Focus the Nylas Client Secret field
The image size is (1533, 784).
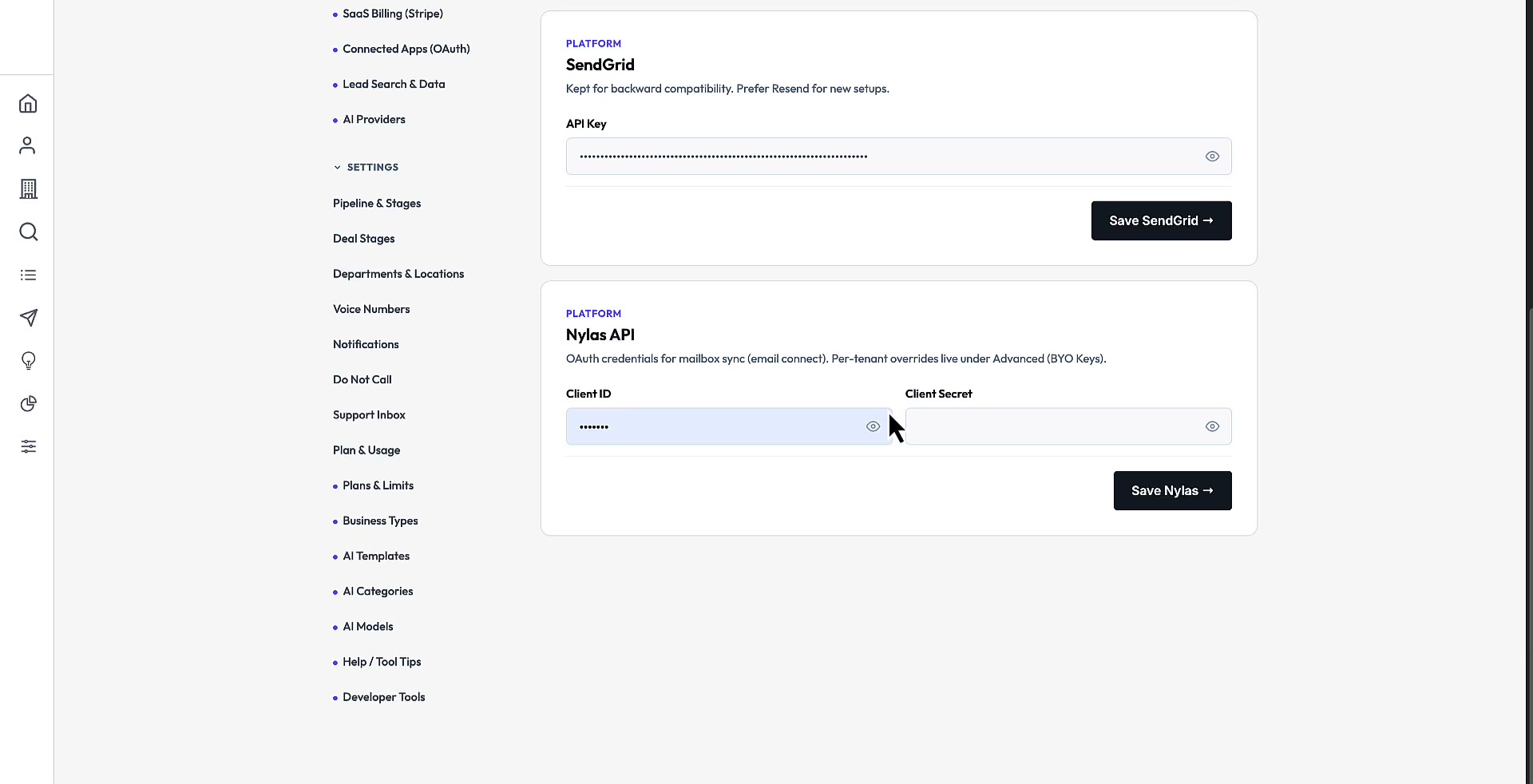coord(1068,426)
